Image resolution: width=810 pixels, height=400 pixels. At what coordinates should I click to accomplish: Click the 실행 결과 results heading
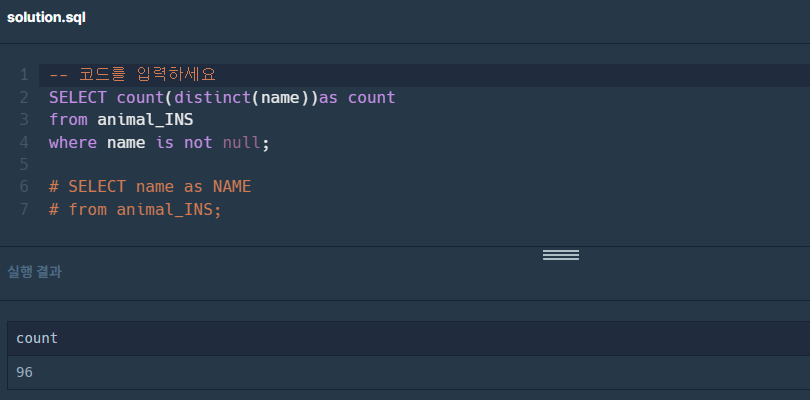coord(34,272)
